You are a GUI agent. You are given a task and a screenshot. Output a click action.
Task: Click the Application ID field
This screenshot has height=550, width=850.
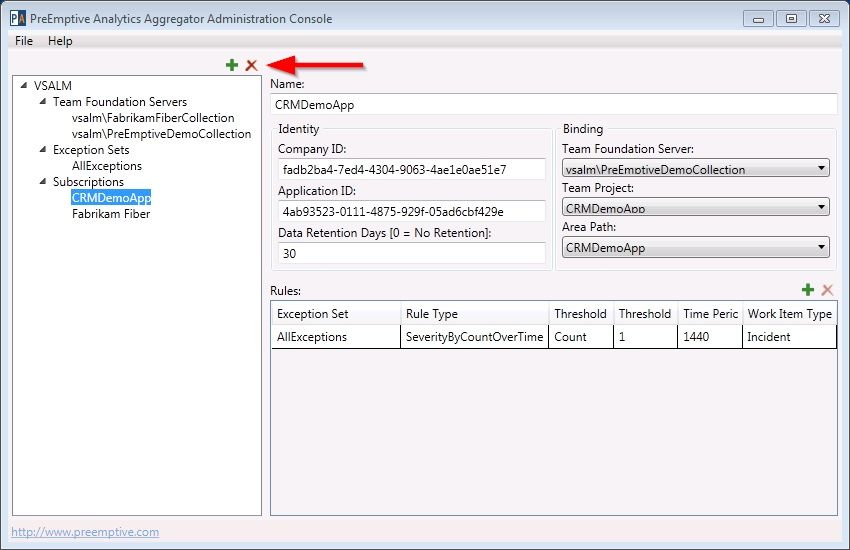point(411,211)
